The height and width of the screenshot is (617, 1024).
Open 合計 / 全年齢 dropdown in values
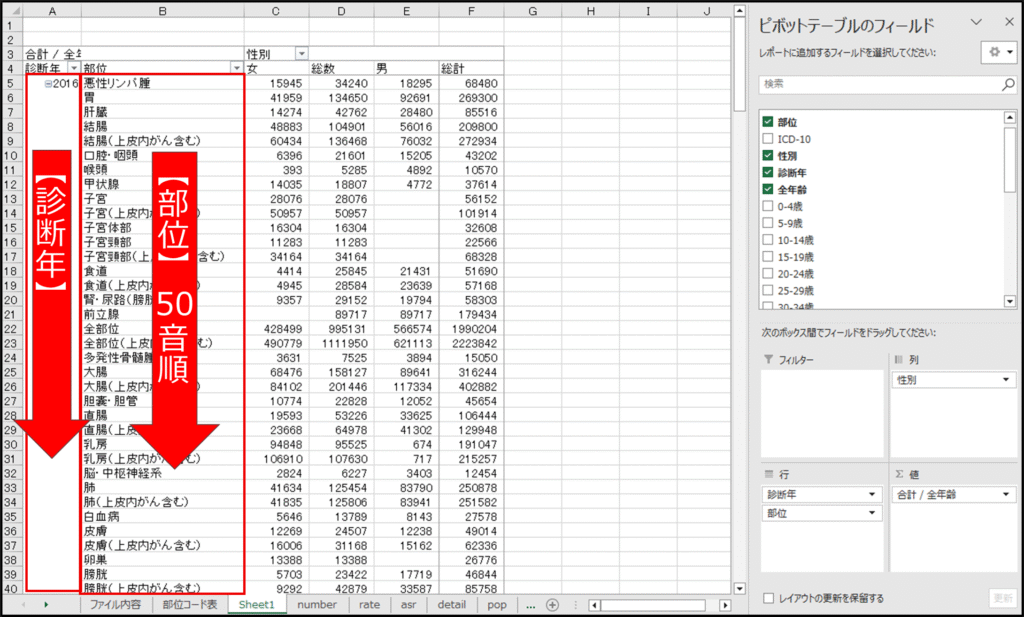pos(1003,494)
